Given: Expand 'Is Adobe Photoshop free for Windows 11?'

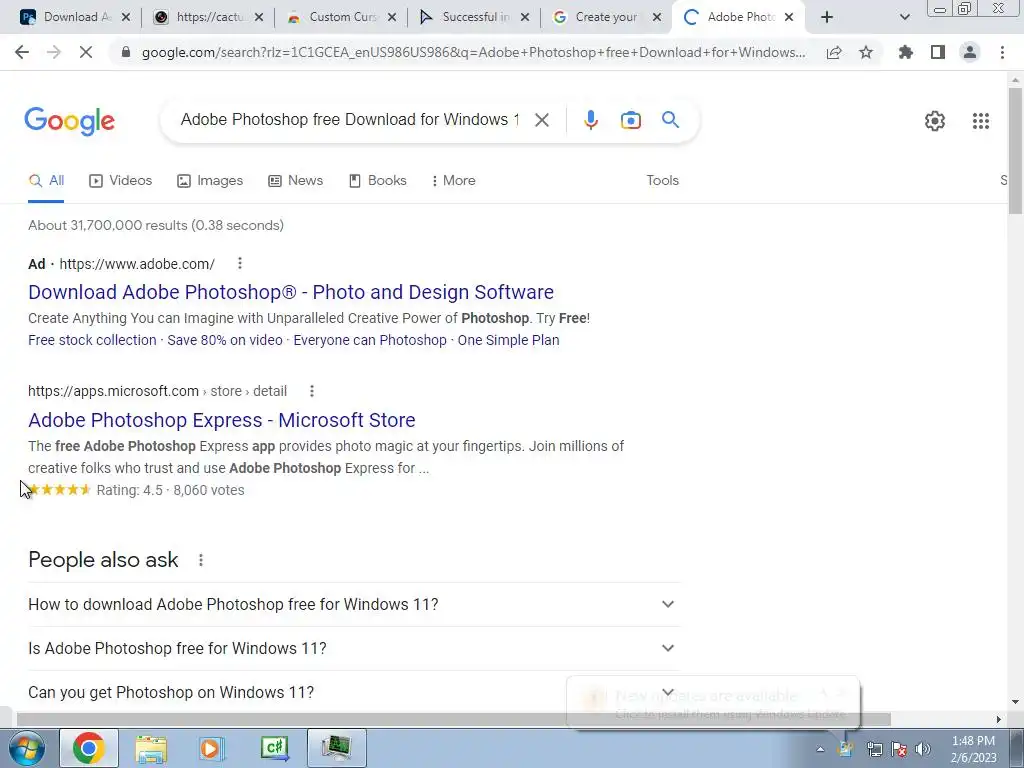Looking at the screenshot, I should (x=354, y=648).
